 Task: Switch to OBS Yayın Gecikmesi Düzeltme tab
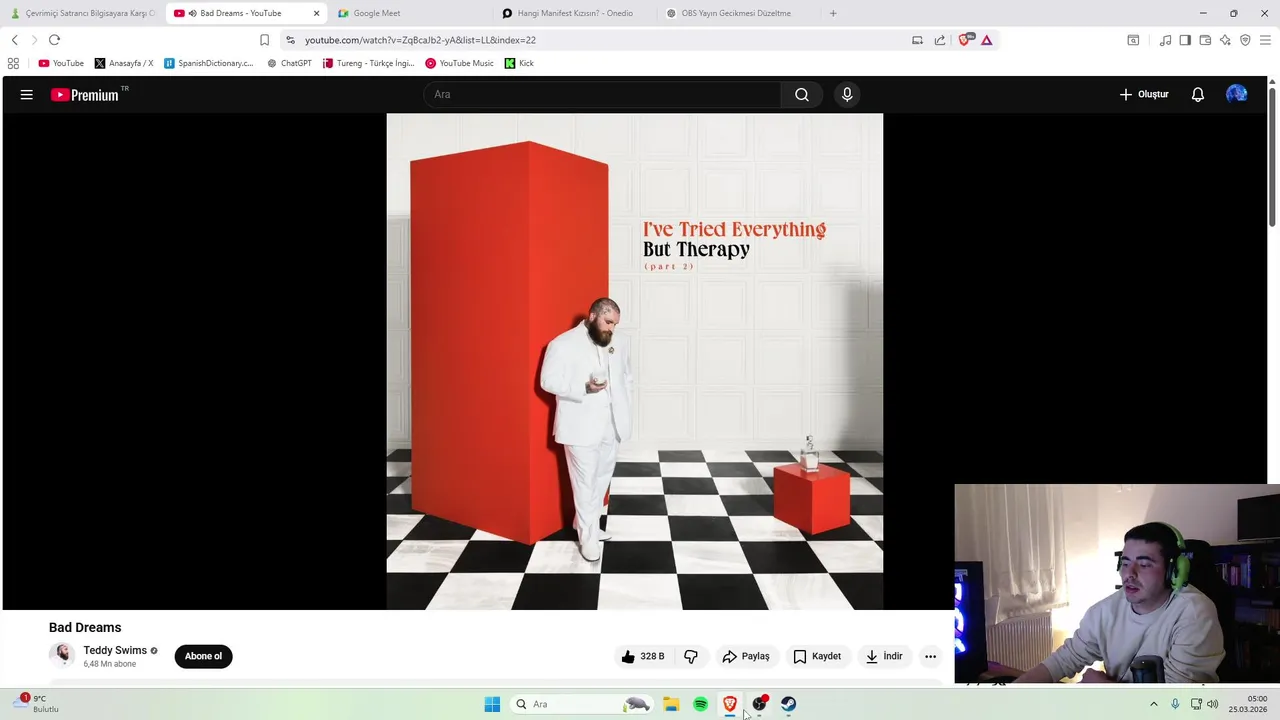pyautogui.click(x=736, y=13)
